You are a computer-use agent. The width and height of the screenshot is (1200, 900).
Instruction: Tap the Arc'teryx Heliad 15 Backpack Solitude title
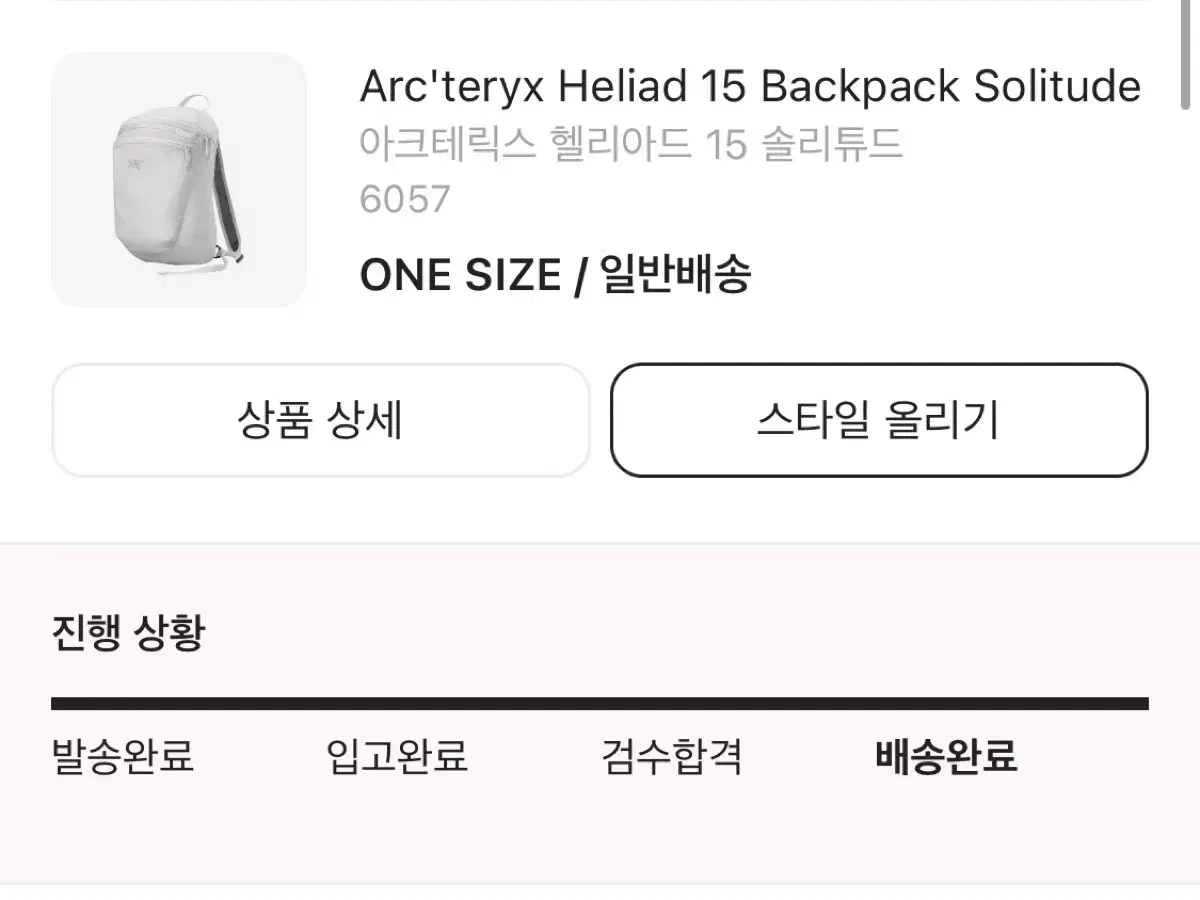point(750,87)
